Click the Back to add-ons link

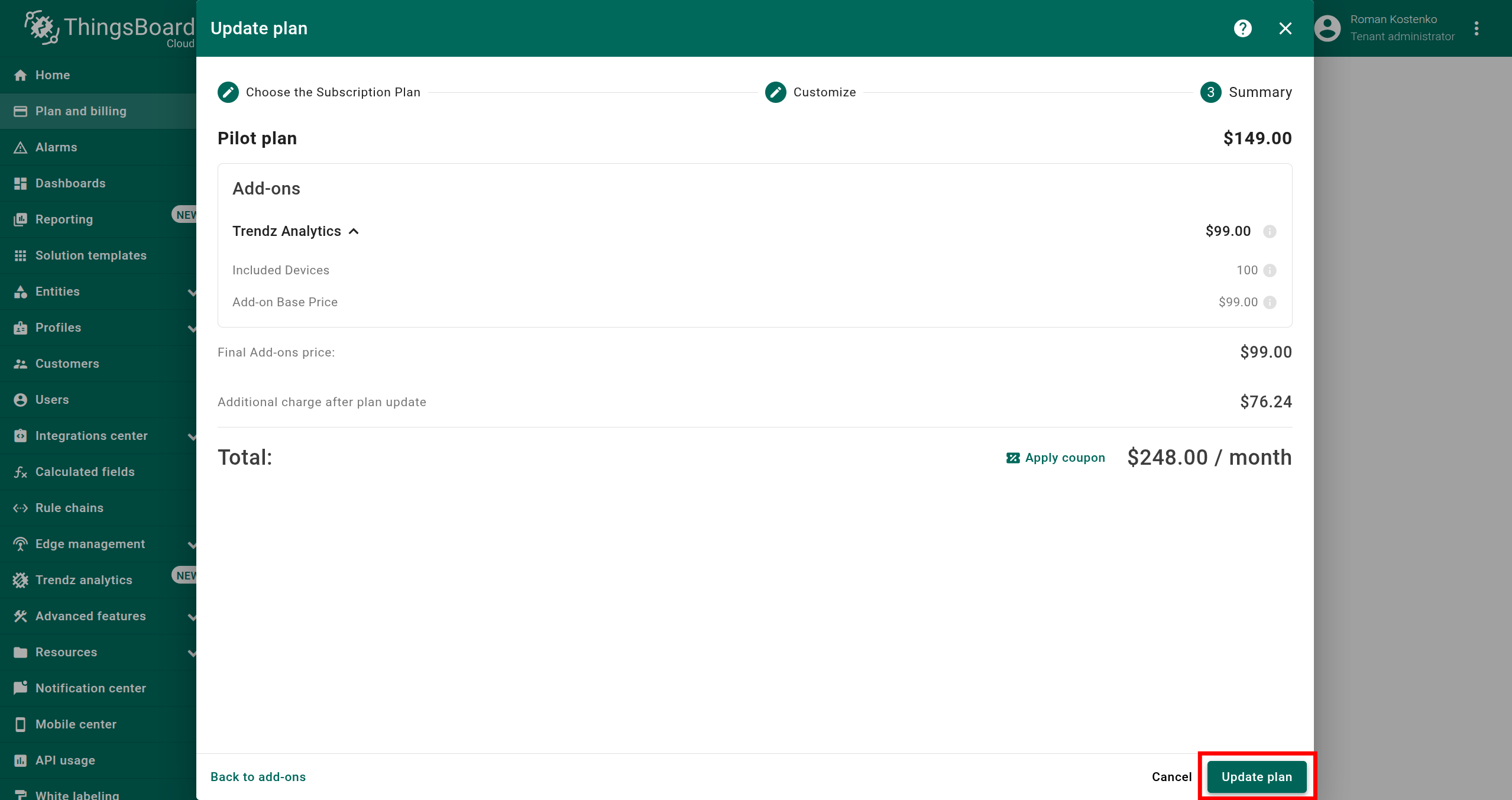258,777
